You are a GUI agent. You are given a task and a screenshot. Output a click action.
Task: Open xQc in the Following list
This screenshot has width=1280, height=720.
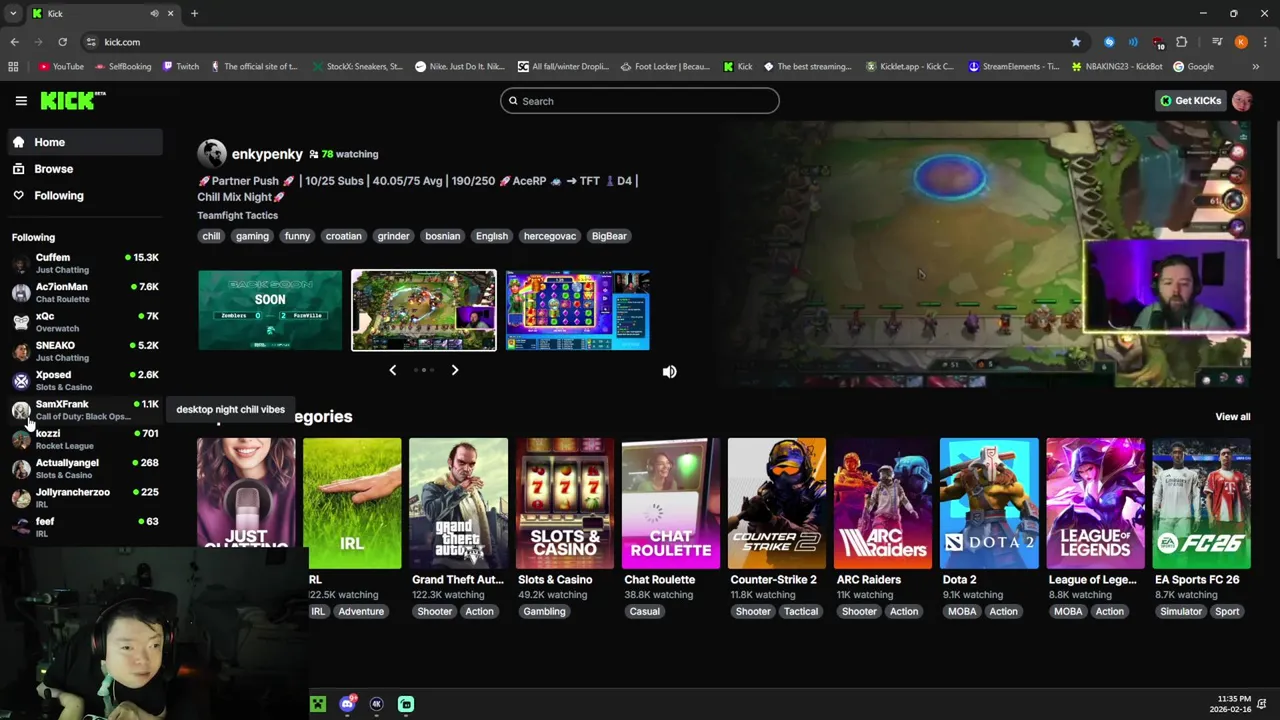[x=84, y=321]
